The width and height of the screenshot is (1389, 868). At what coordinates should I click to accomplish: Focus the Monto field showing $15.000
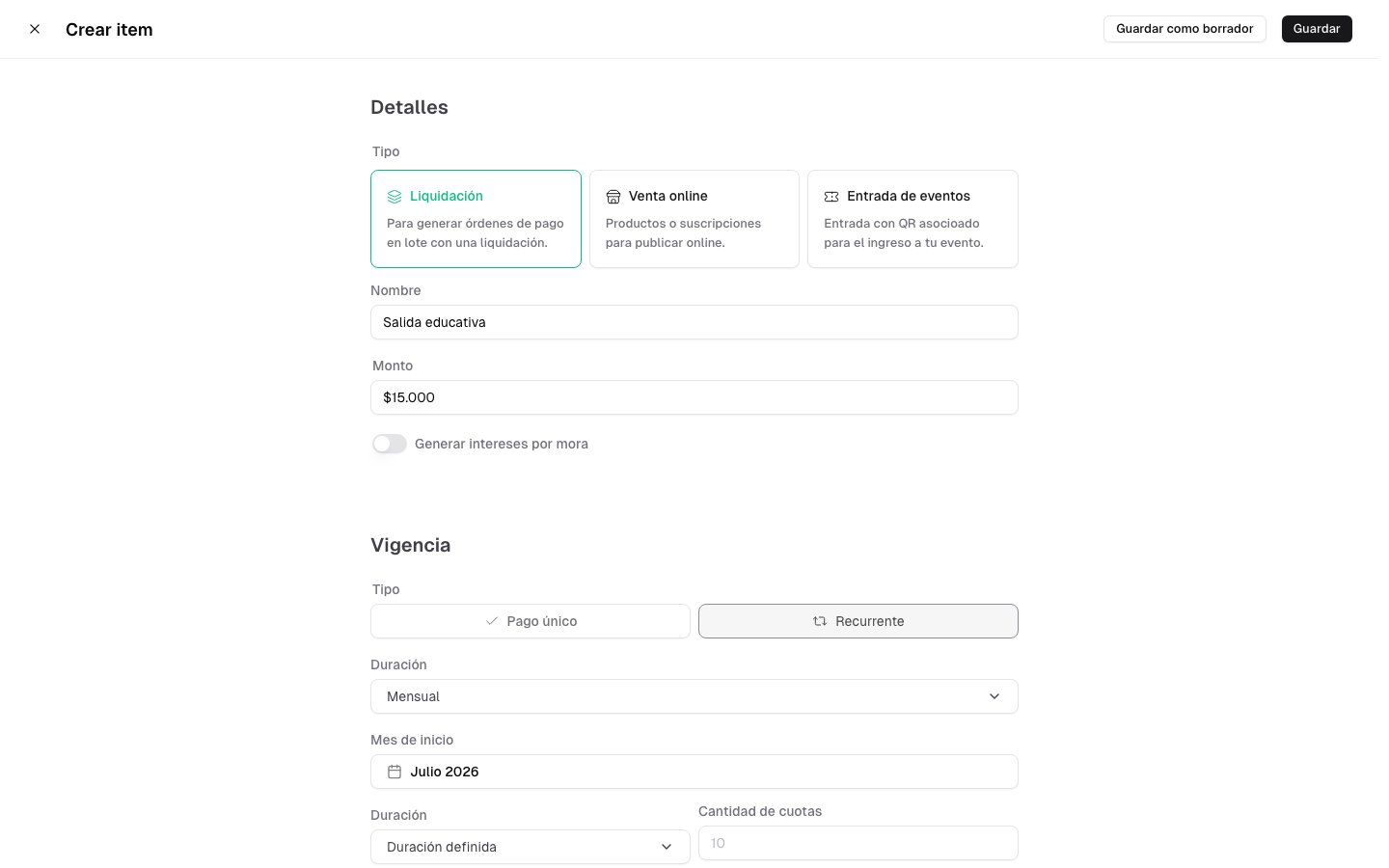[694, 397]
